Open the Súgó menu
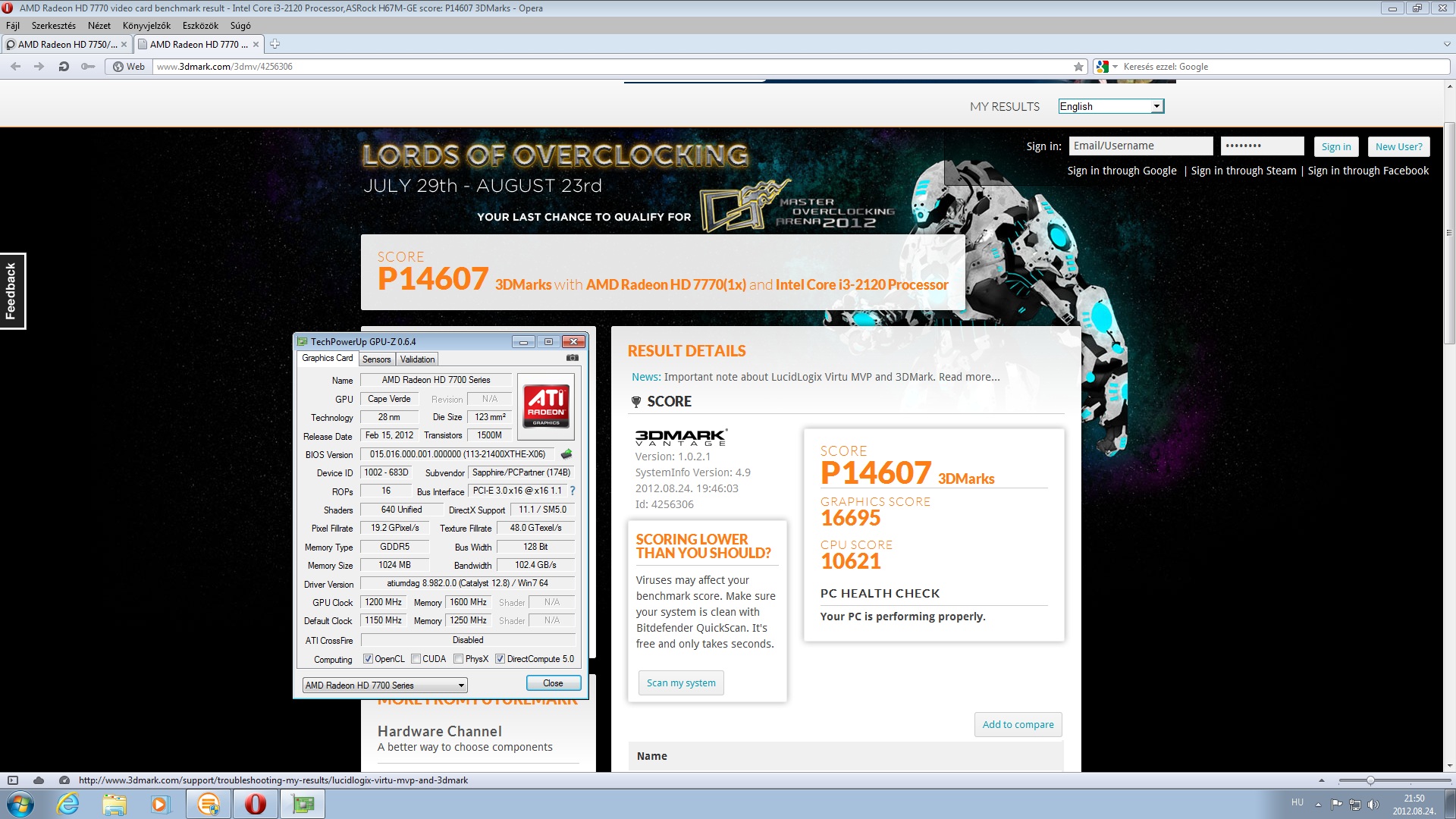1456x819 pixels. [x=240, y=26]
